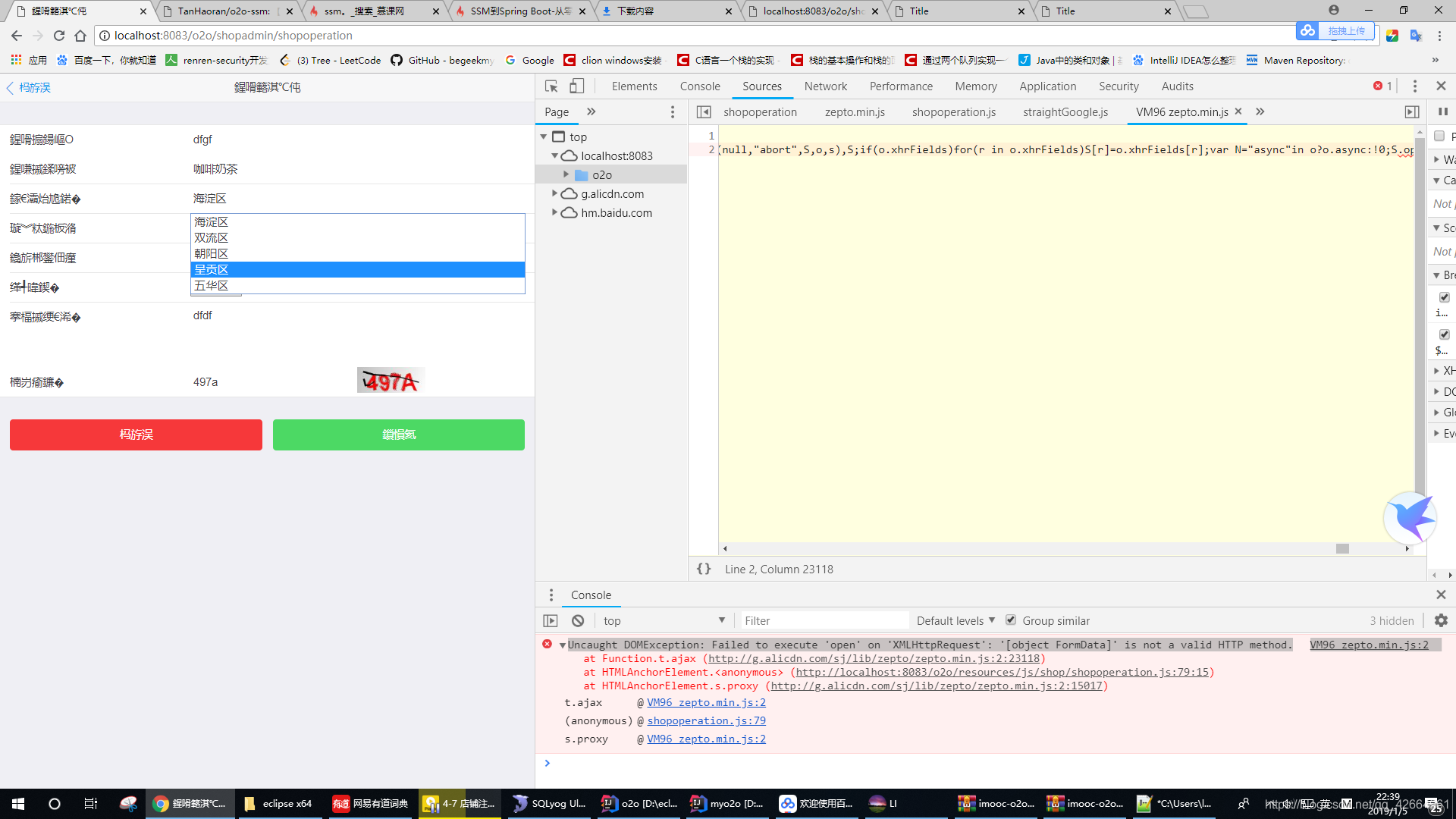Collapse the top frame tree node

click(544, 136)
